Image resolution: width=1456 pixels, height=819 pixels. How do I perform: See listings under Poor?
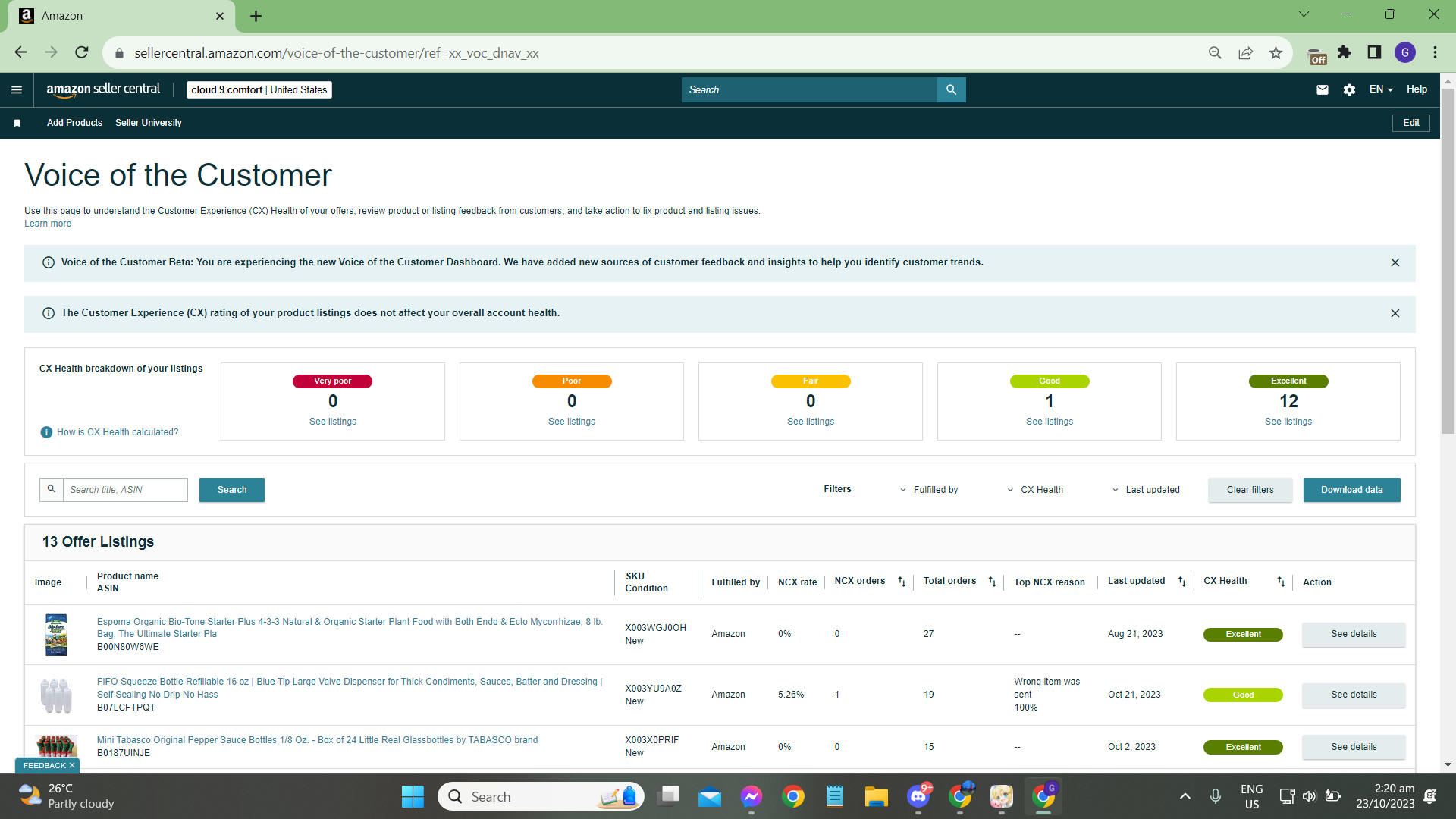572,422
